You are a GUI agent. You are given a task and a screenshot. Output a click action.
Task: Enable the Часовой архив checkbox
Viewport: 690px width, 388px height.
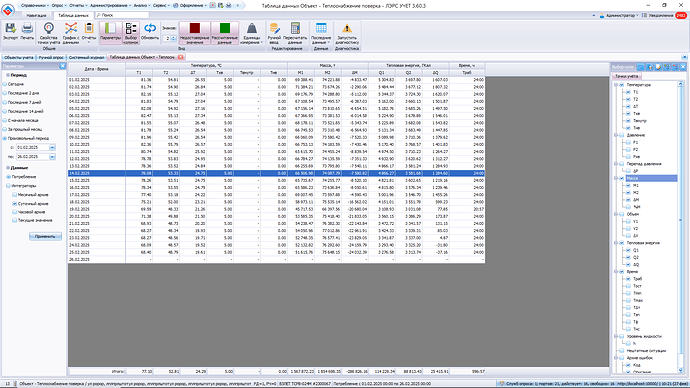click(15, 212)
